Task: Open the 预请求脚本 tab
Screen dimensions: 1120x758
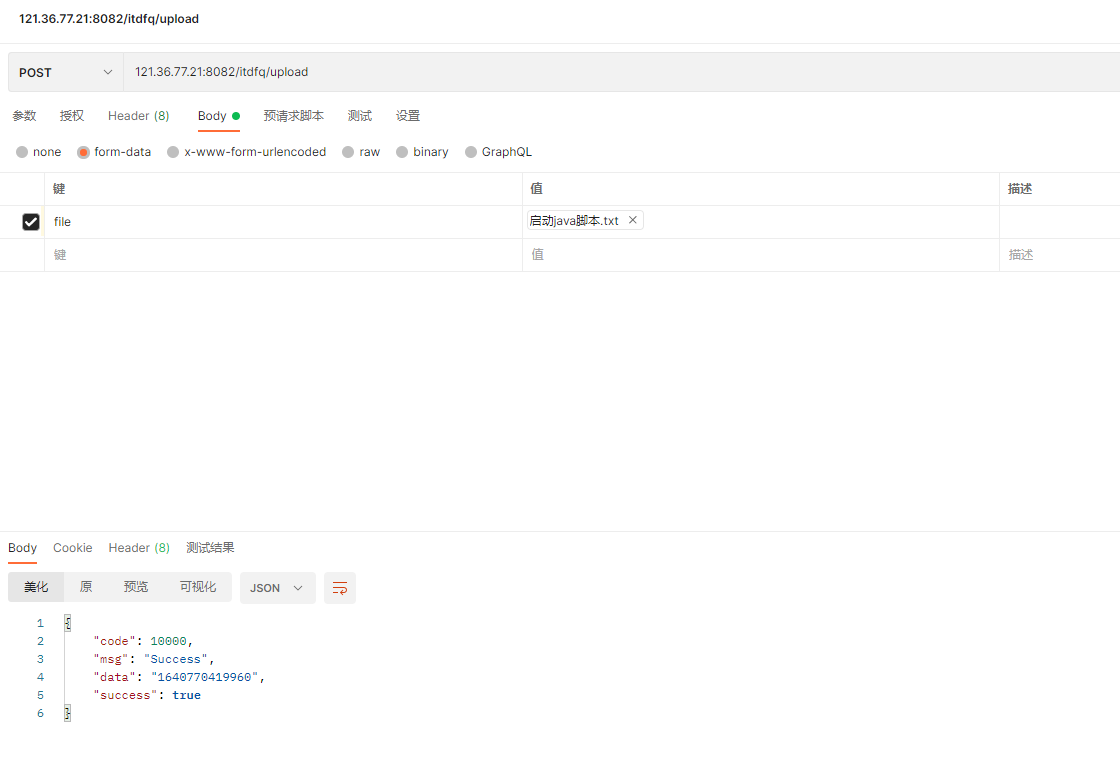Action: tap(294, 116)
